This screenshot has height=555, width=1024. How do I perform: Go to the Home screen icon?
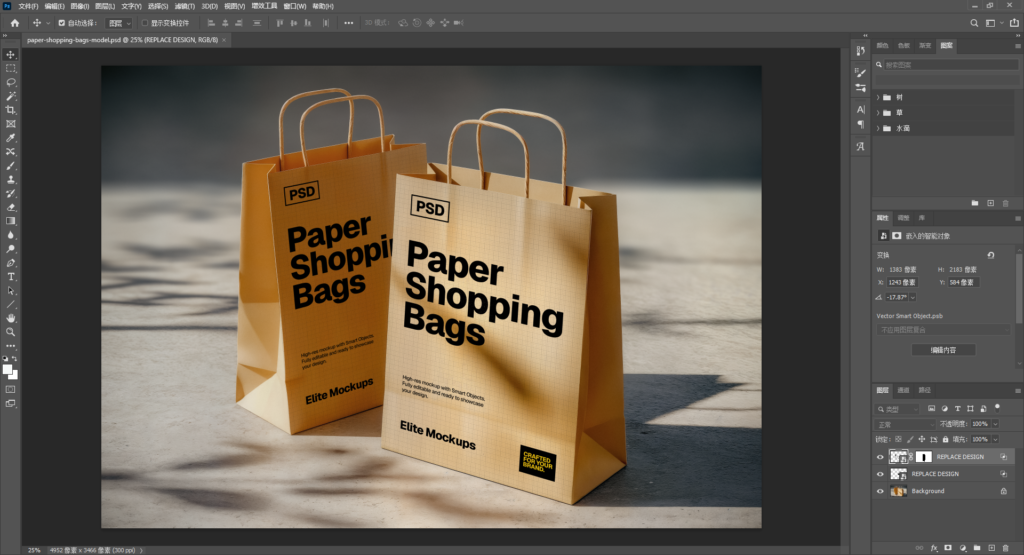point(14,23)
